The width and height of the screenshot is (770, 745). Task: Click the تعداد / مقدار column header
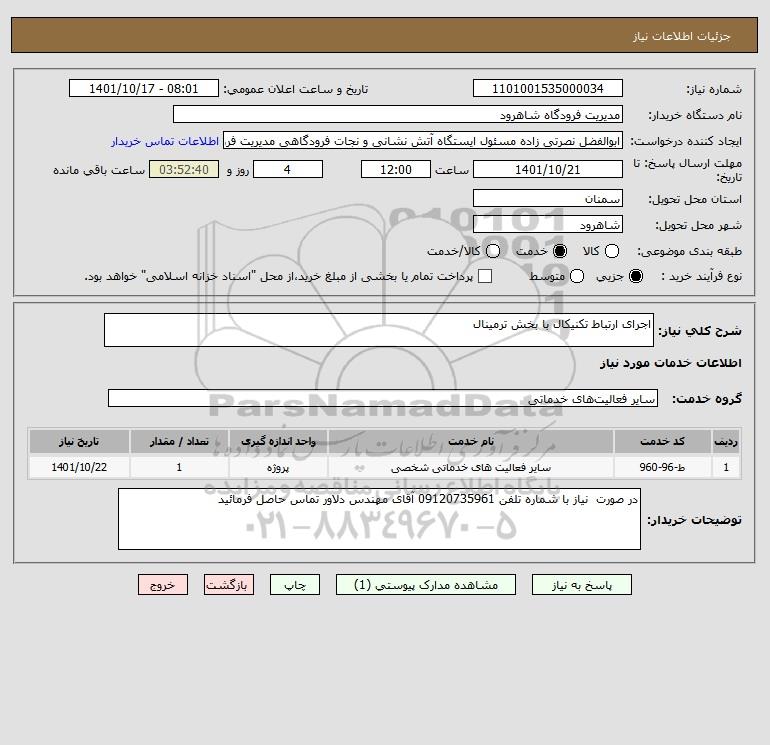179,441
